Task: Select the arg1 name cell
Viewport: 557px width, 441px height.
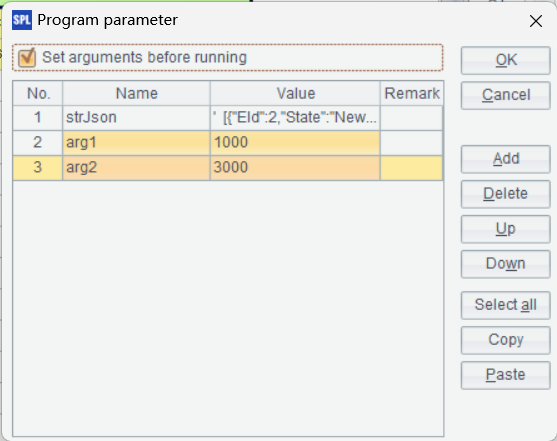Action: click(x=136, y=143)
